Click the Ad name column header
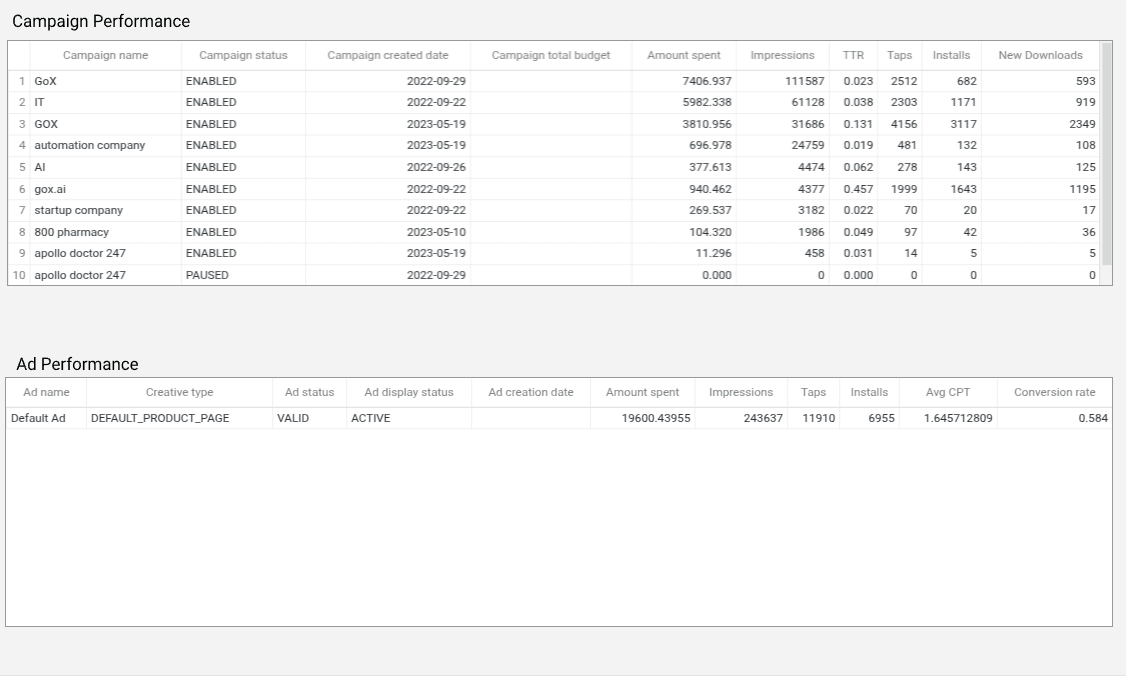Image resolution: width=1126 pixels, height=676 pixels. (x=46, y=392)
